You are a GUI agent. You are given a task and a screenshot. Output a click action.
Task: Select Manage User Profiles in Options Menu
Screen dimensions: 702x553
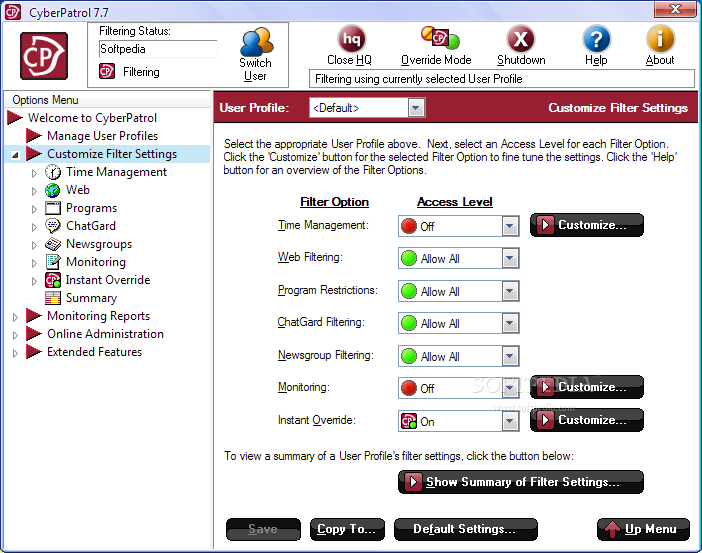tap(103, 136)
